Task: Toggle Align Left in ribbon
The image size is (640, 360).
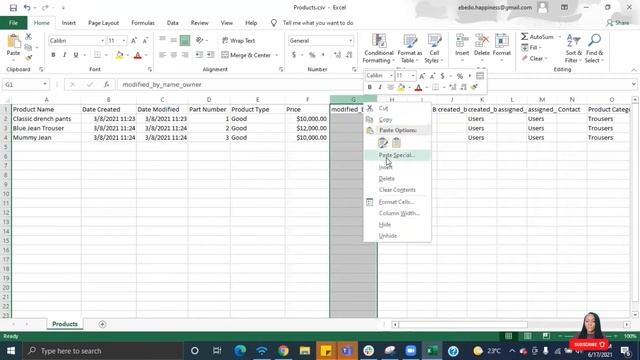Action: click(x=162, y=55)
